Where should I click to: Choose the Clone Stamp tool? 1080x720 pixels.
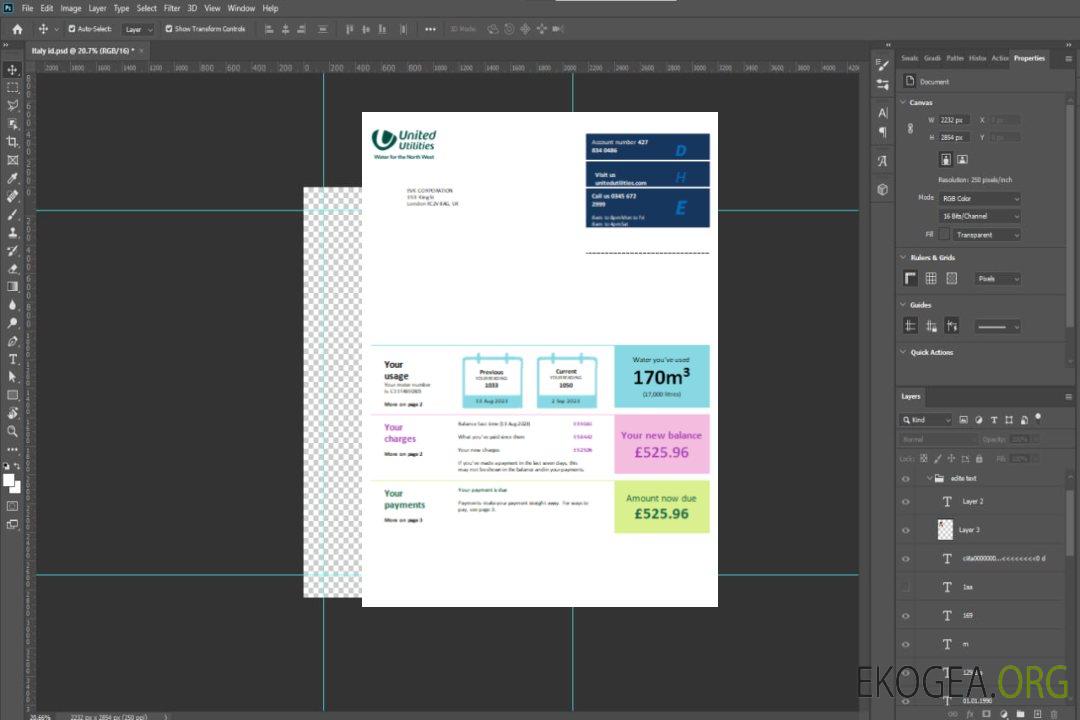pyautogui.click(x=12, y=232)
